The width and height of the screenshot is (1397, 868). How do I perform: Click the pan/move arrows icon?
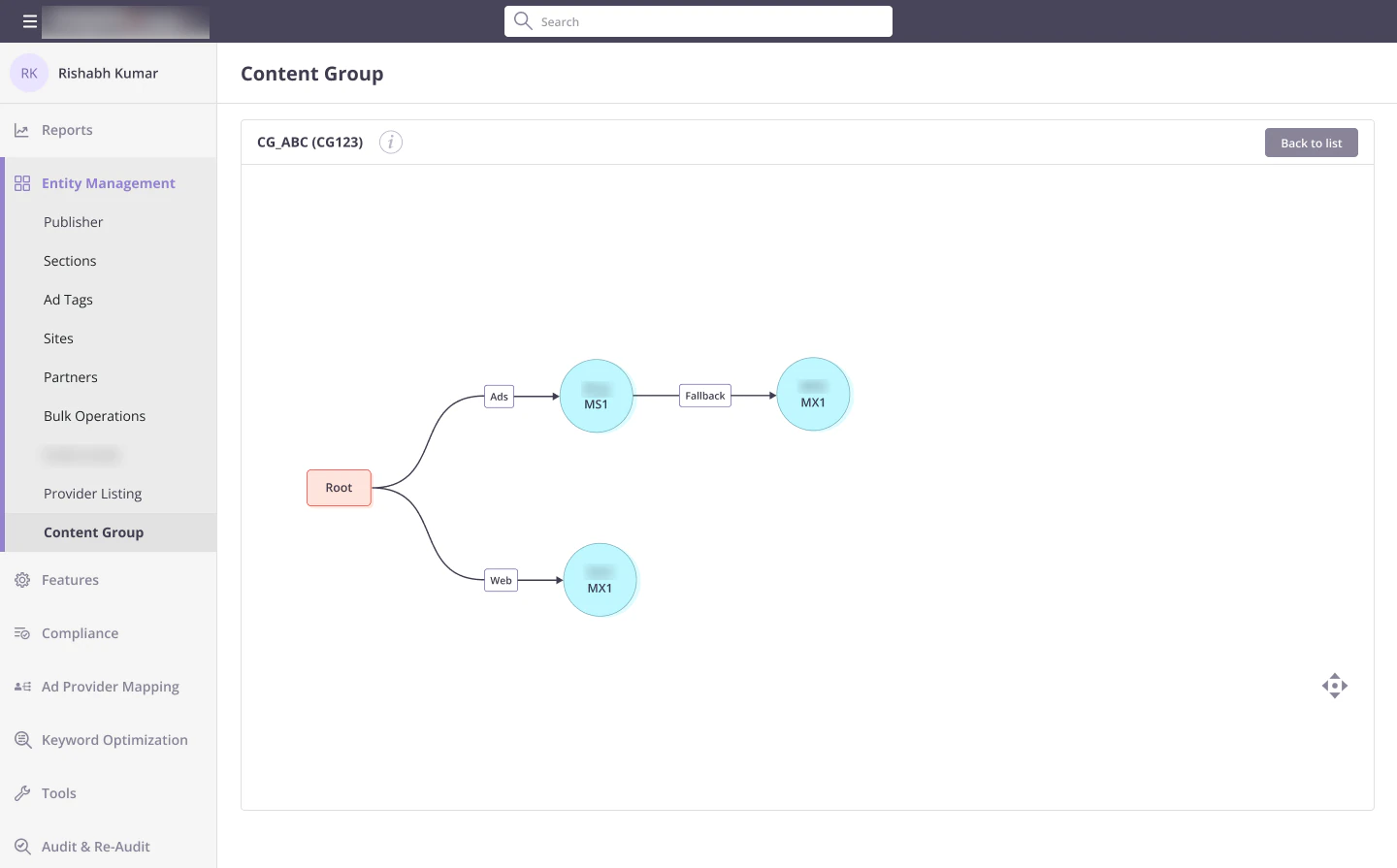[1335, 686]
